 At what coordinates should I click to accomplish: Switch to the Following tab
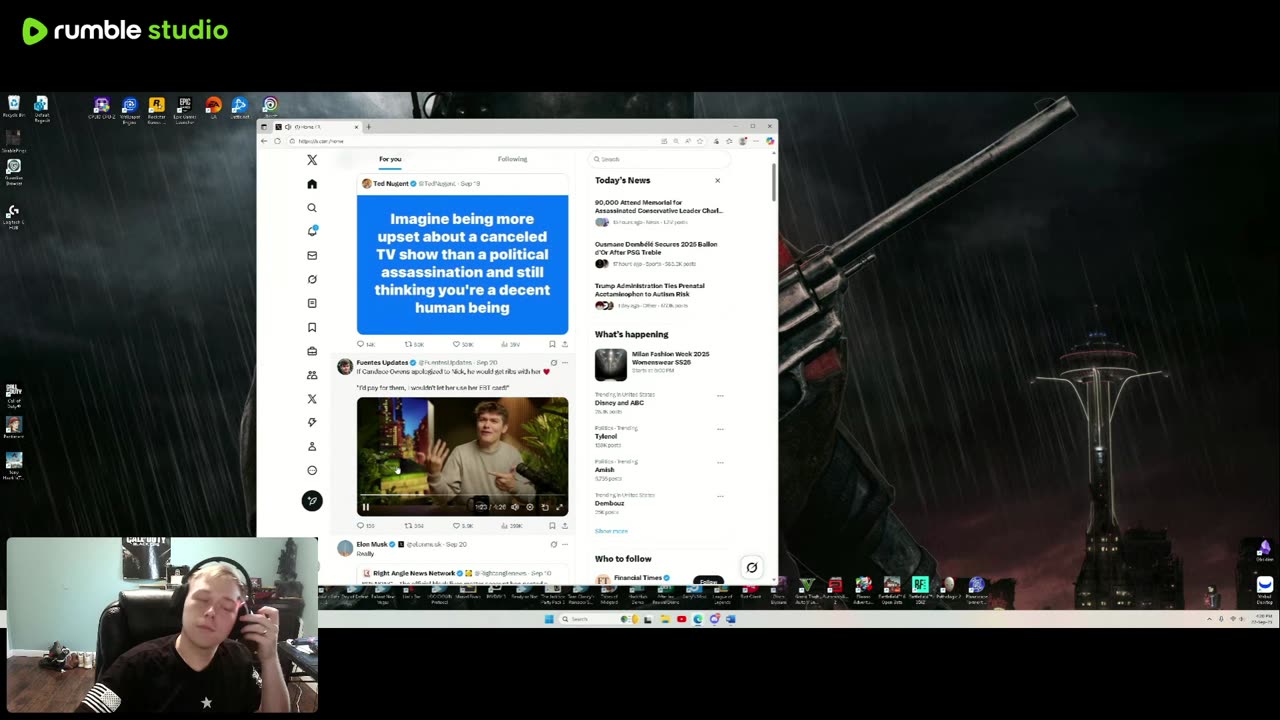pyautogui.click(x=512, y=159)
